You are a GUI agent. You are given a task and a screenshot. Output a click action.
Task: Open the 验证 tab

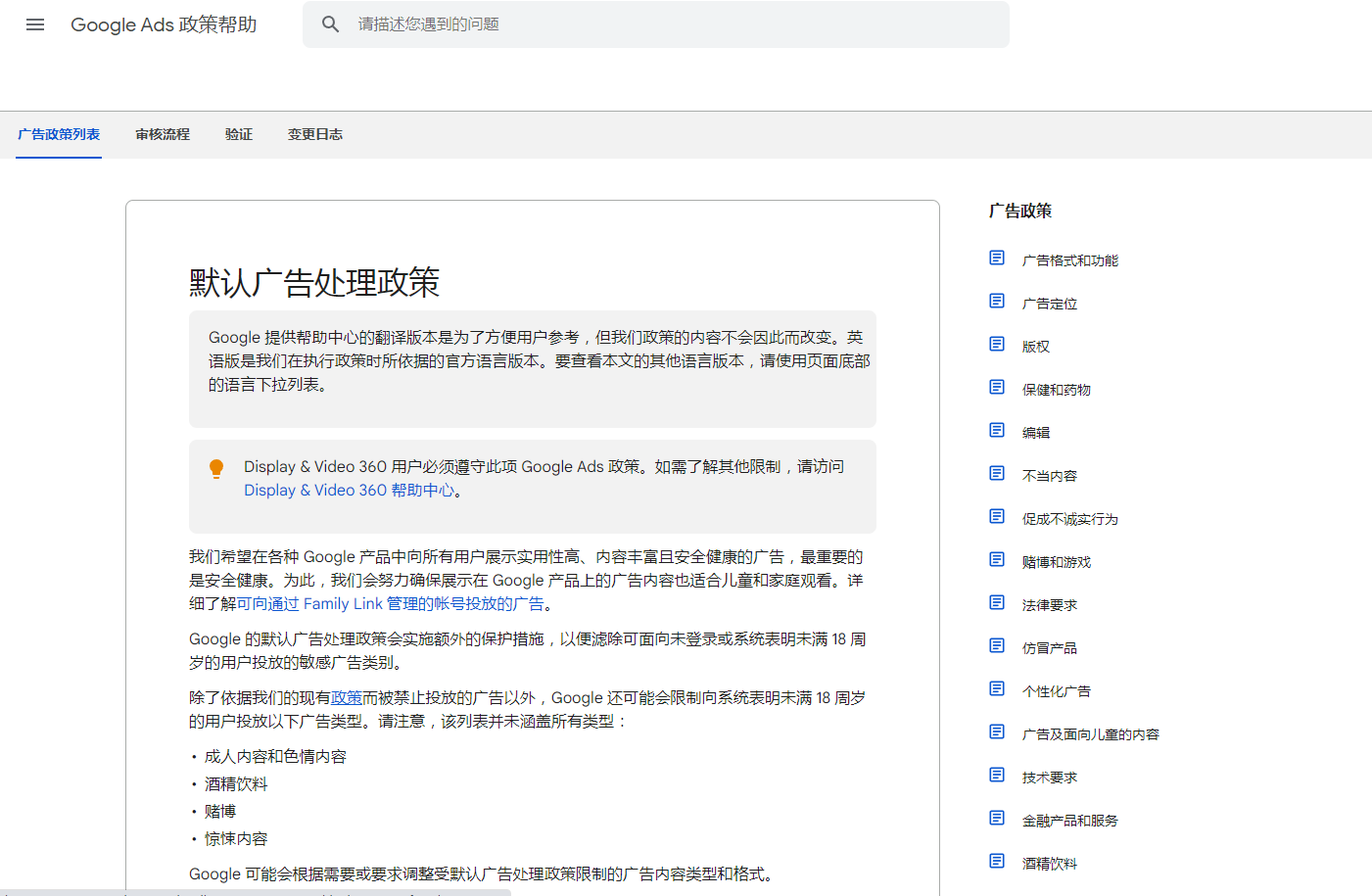(x=239, y=135)
